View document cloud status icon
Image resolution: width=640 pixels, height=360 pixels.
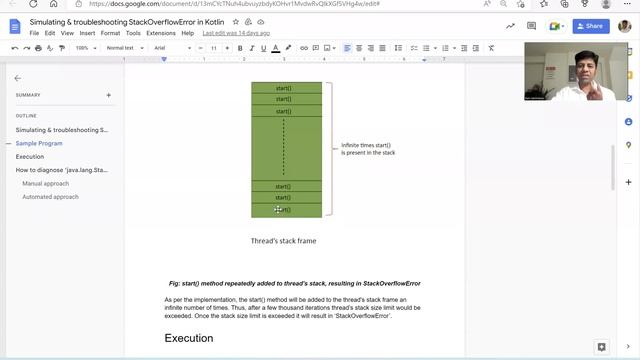coord(260,22)
